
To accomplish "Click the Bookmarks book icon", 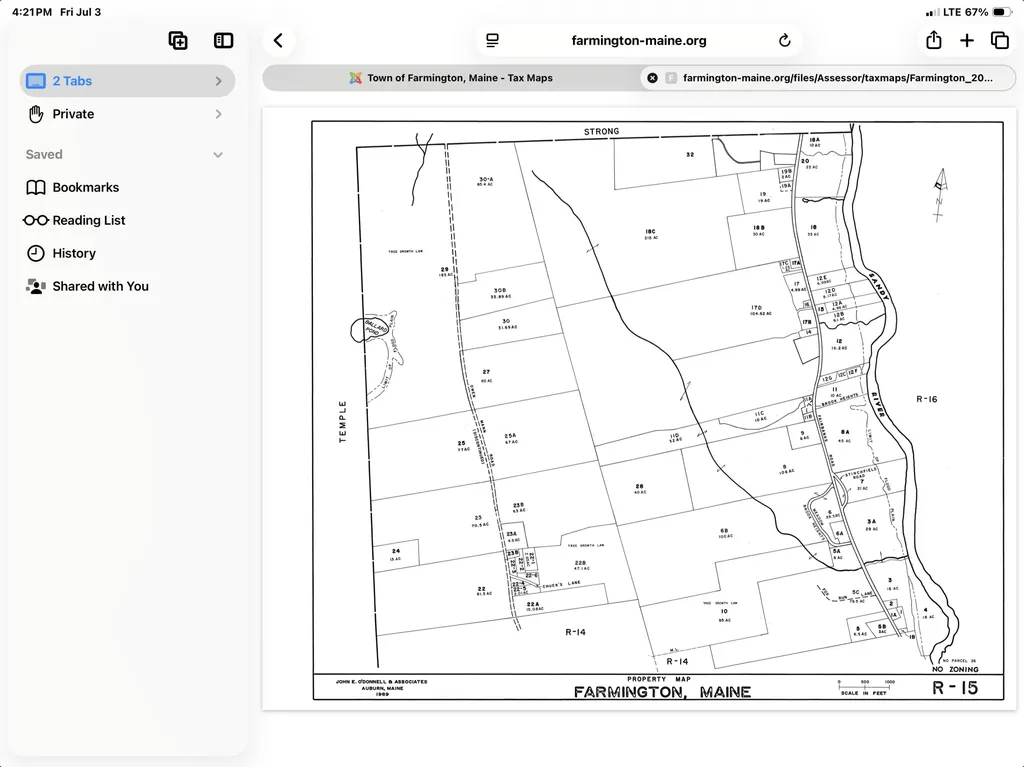I will click(36, 188).
